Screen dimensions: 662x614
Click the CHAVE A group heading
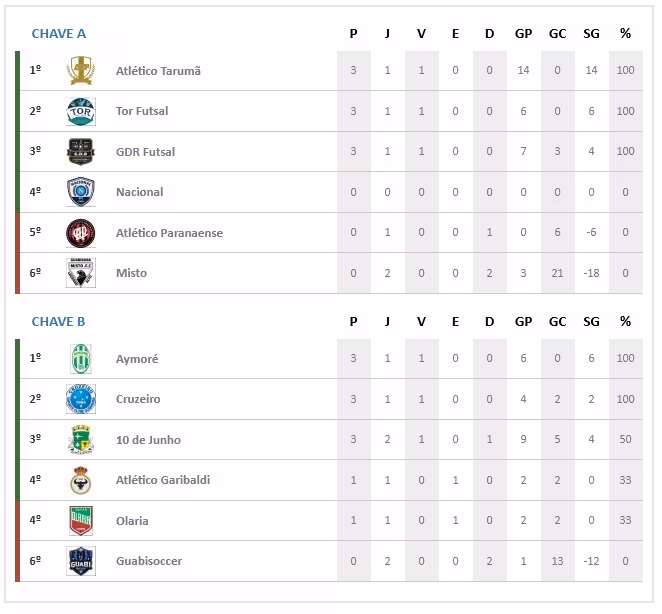click(x=59, y=34)
